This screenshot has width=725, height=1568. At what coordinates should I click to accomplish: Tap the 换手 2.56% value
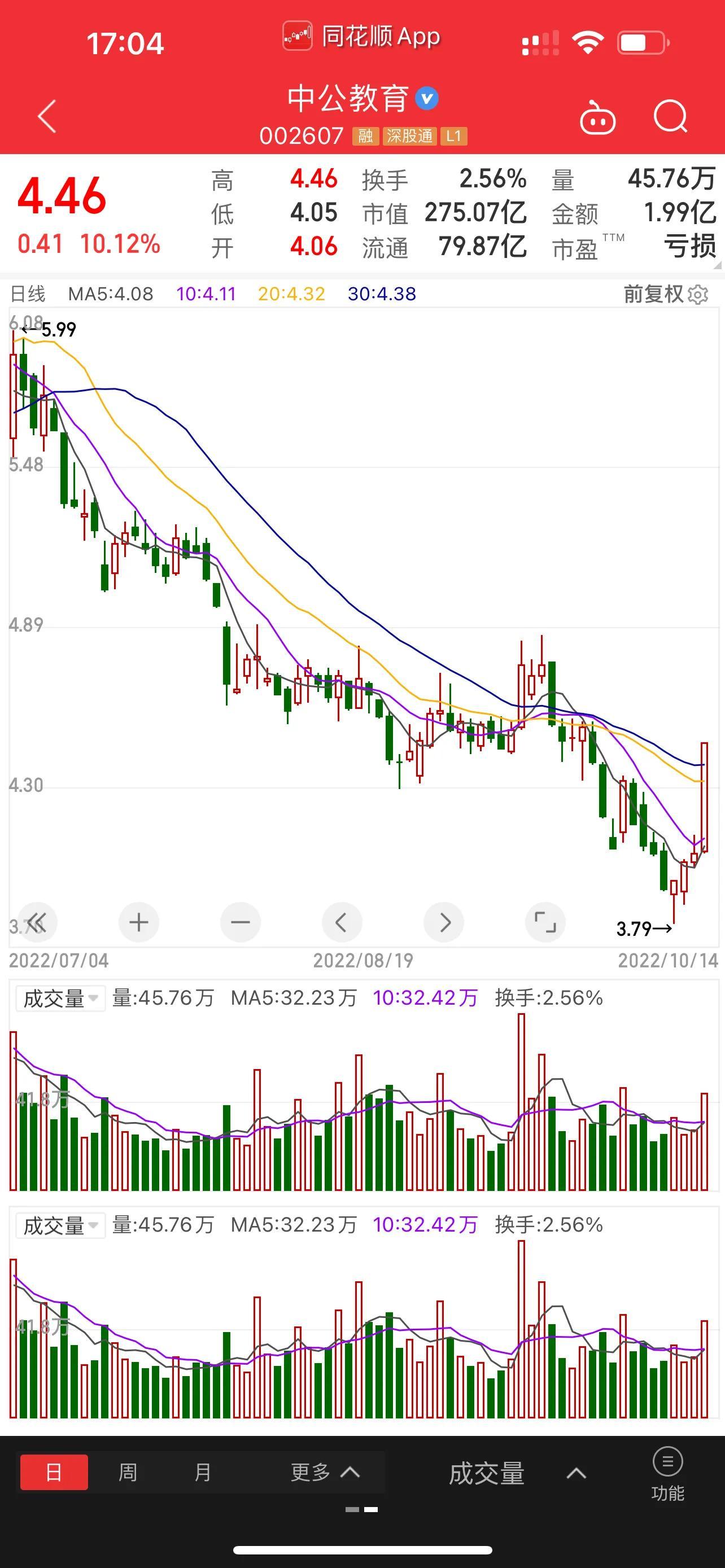pos(492,179)
